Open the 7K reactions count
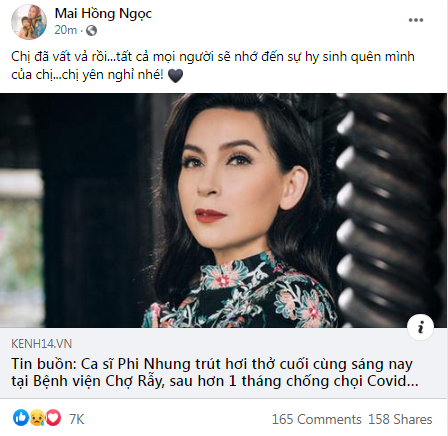The image size is (448, 436). coord(77,419)
